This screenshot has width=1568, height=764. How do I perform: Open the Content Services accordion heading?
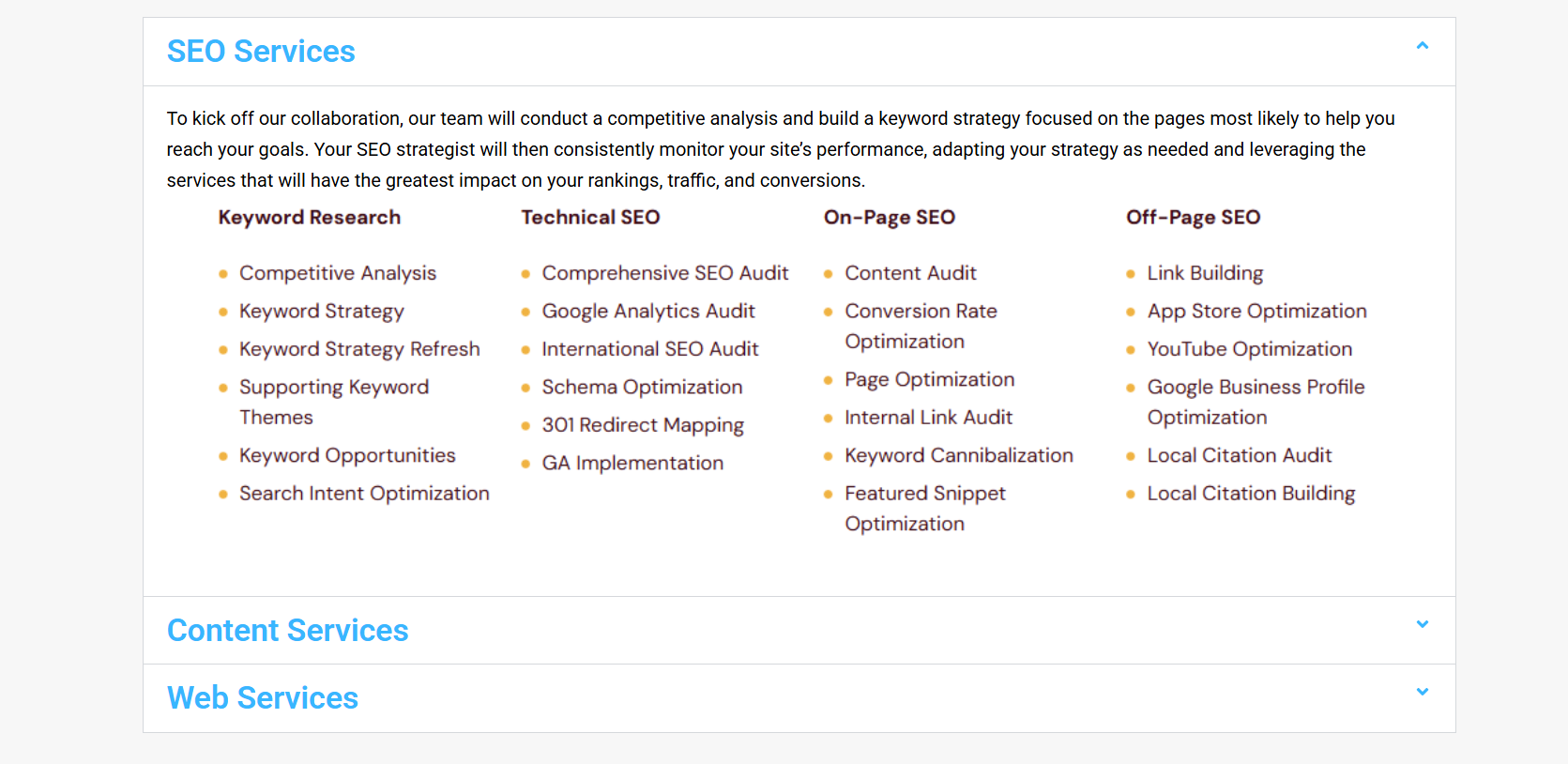(287, 631)
